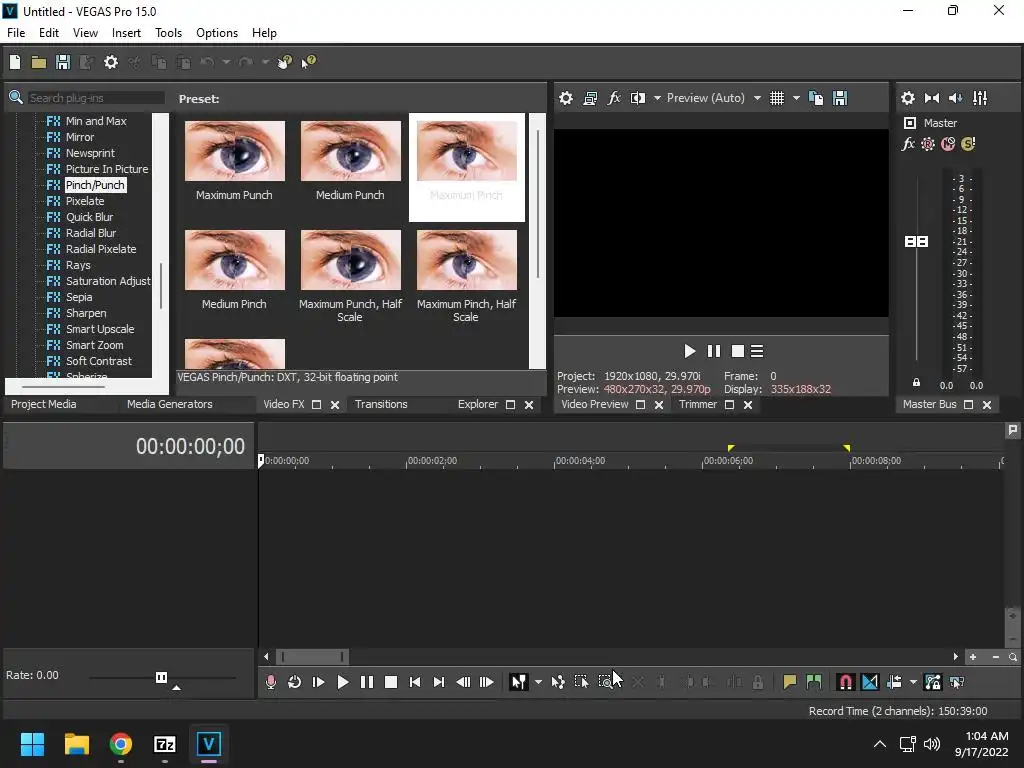This screenshot has height=768, width=1024.
Task: Click the timeline Record microphone button
Action: tap(271, 682)
